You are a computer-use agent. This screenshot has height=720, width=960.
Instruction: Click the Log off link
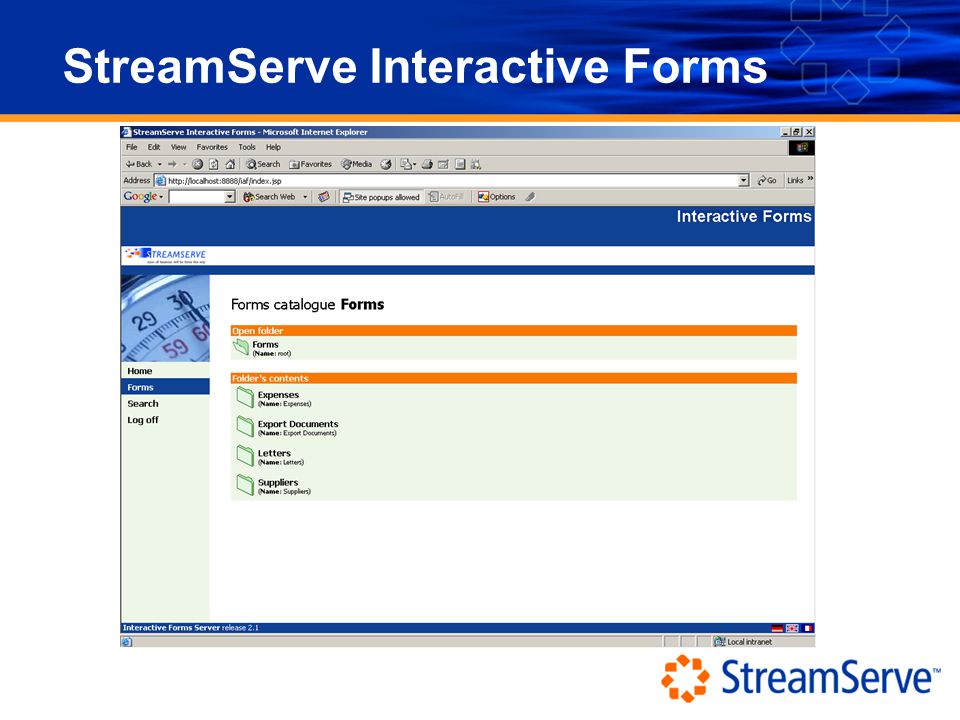[143, 420]
